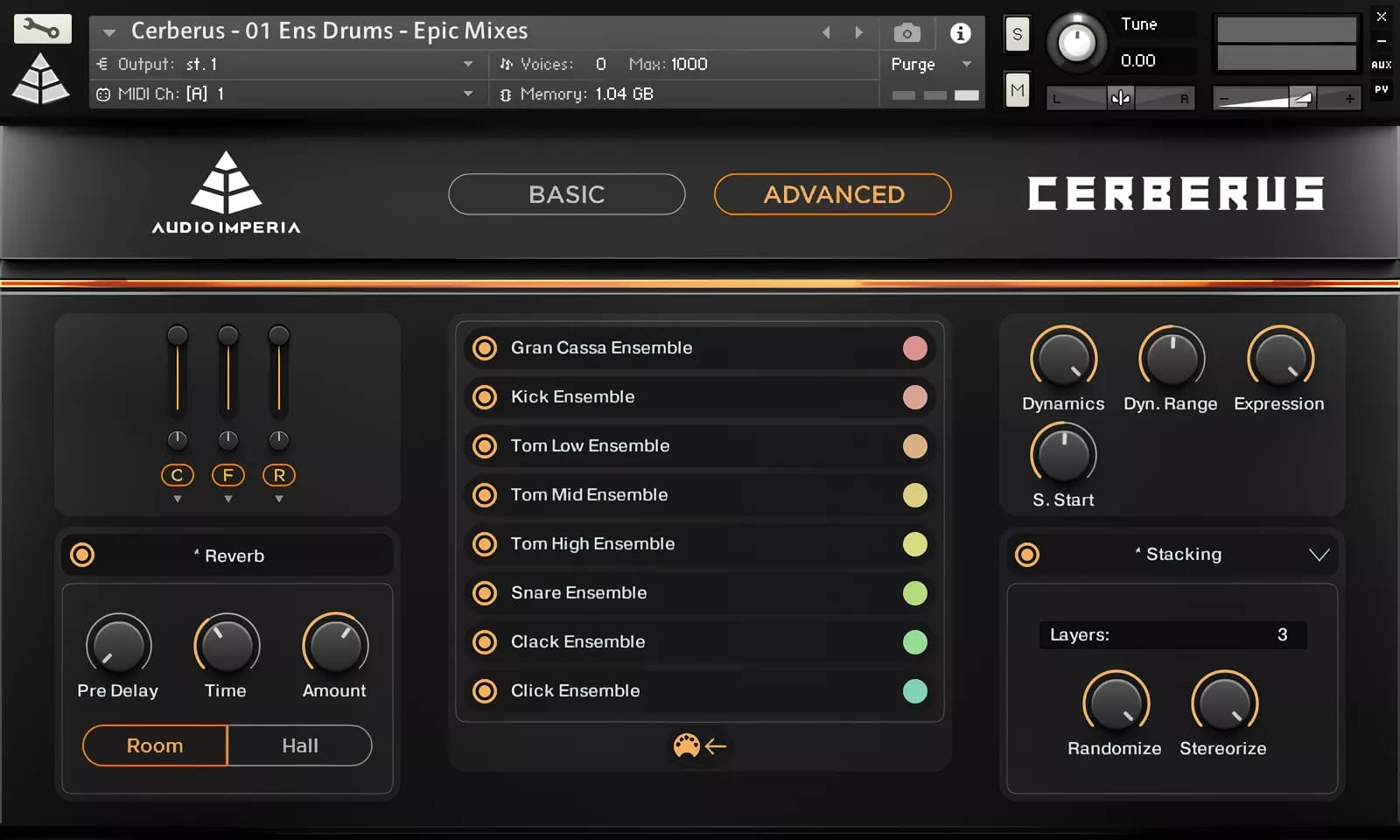1400x840 pixels.
Task: Expand the Stacking panel chevron
Action: [1318, 554]
